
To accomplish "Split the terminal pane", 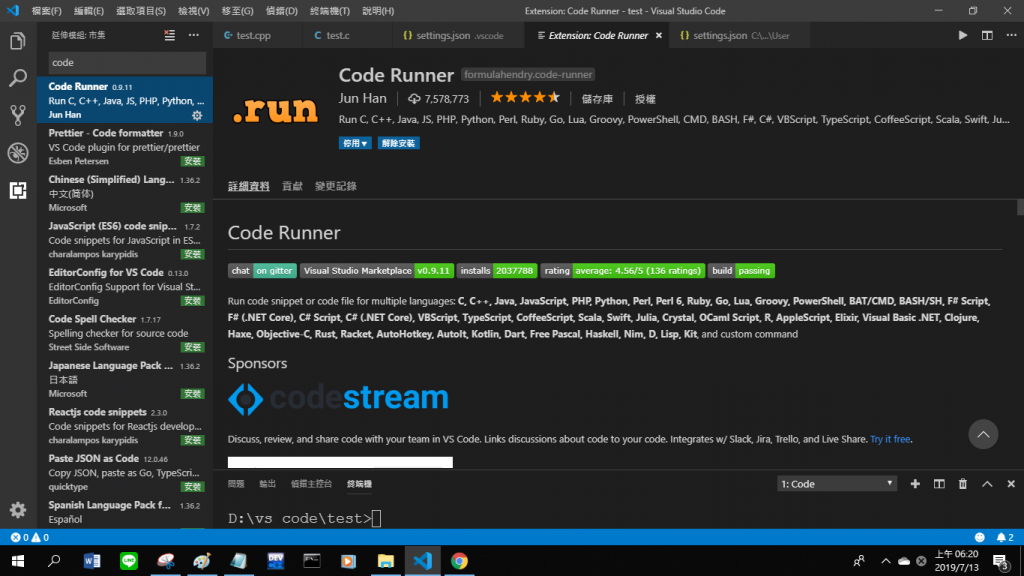I will click(939, 484).
